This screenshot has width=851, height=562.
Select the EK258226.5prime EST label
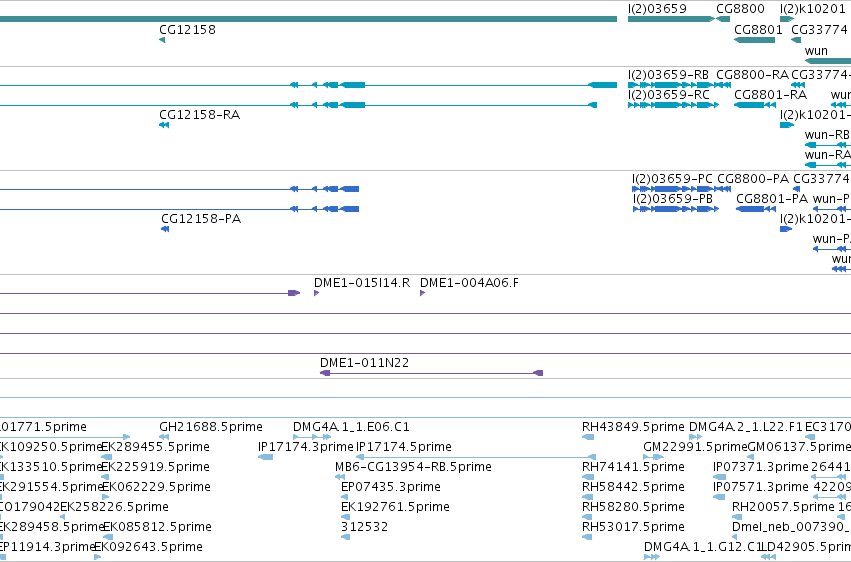[x=114, y=507]
